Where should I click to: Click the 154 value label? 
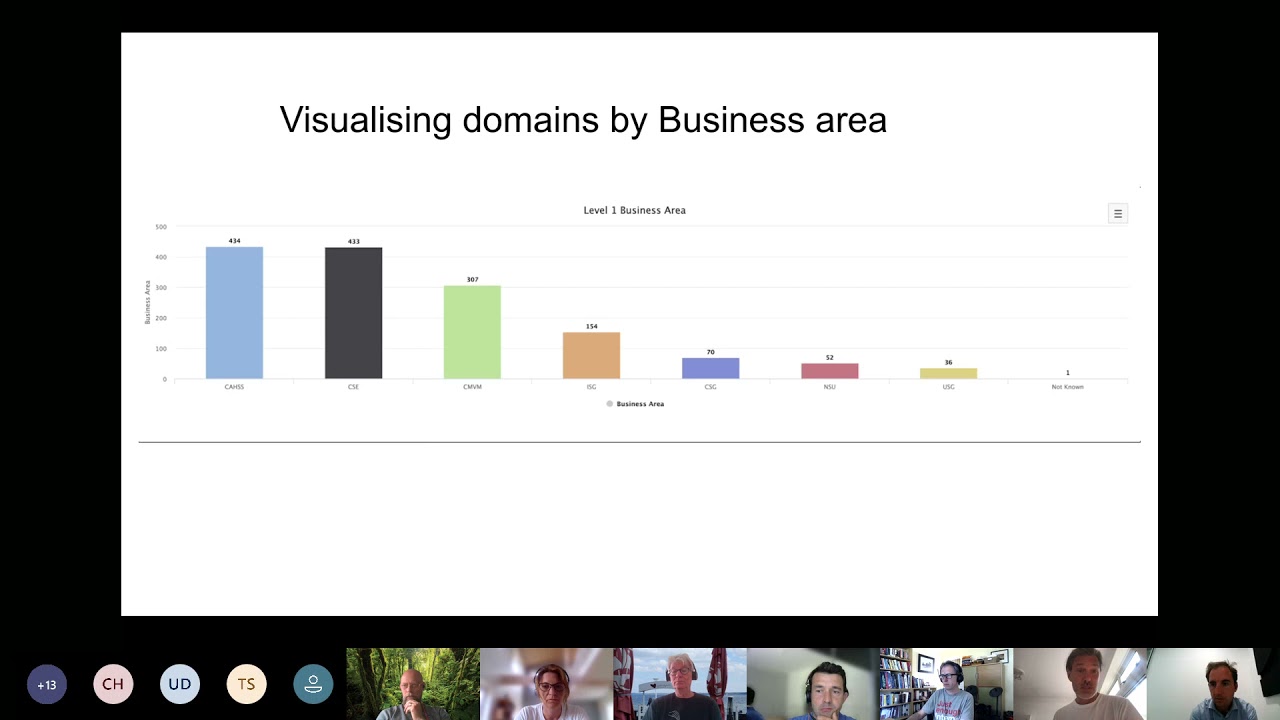pyautogui.click(x=591, y=326)
